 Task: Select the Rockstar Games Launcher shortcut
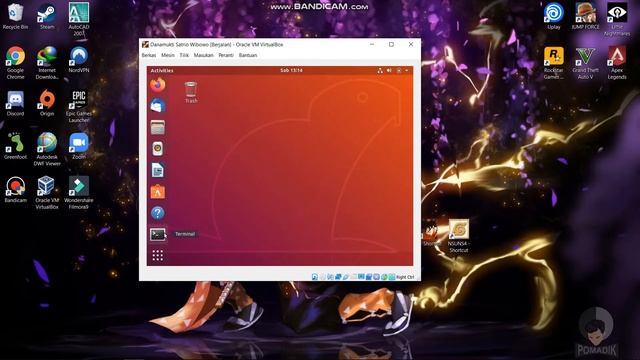coord(553,63)
